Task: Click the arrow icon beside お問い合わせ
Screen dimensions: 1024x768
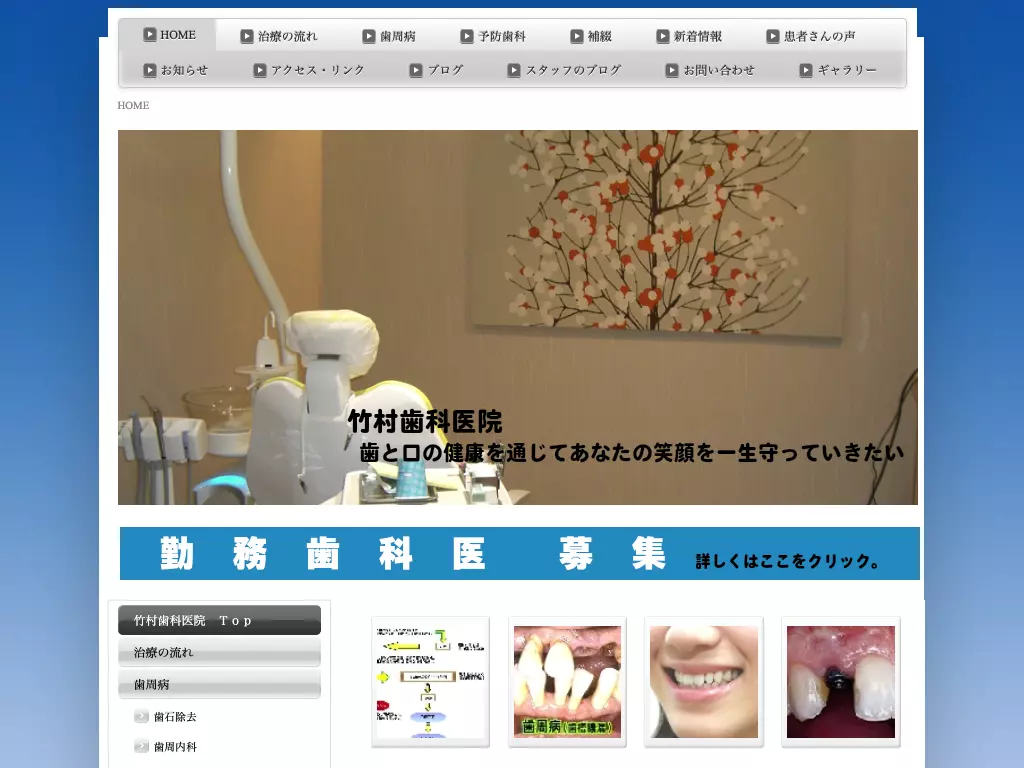Action: tap(672, 70)
